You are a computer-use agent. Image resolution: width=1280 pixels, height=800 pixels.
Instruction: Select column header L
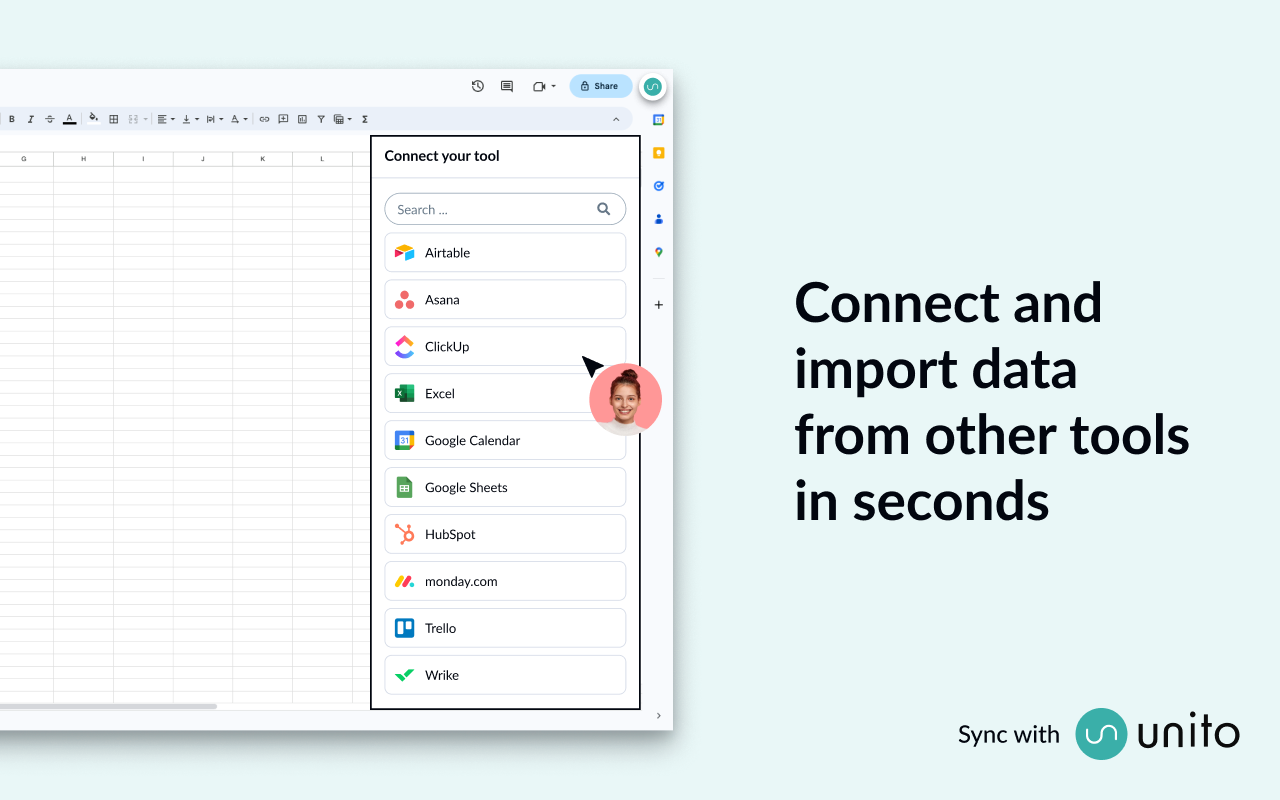(322, 159)
